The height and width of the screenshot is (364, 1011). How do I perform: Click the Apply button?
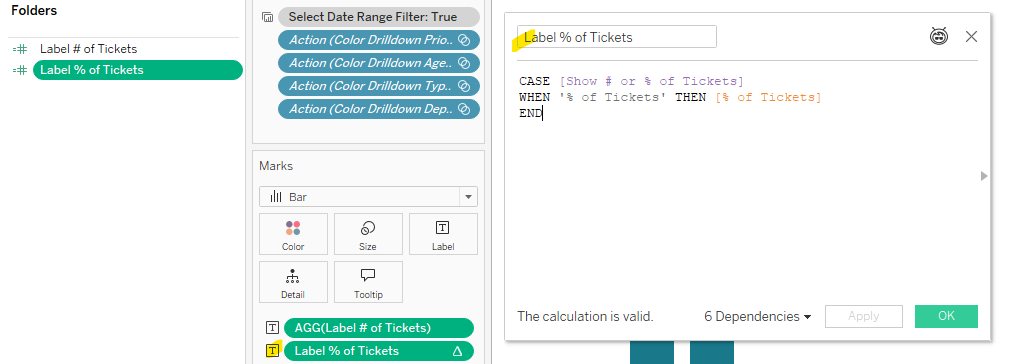(863, 316)
